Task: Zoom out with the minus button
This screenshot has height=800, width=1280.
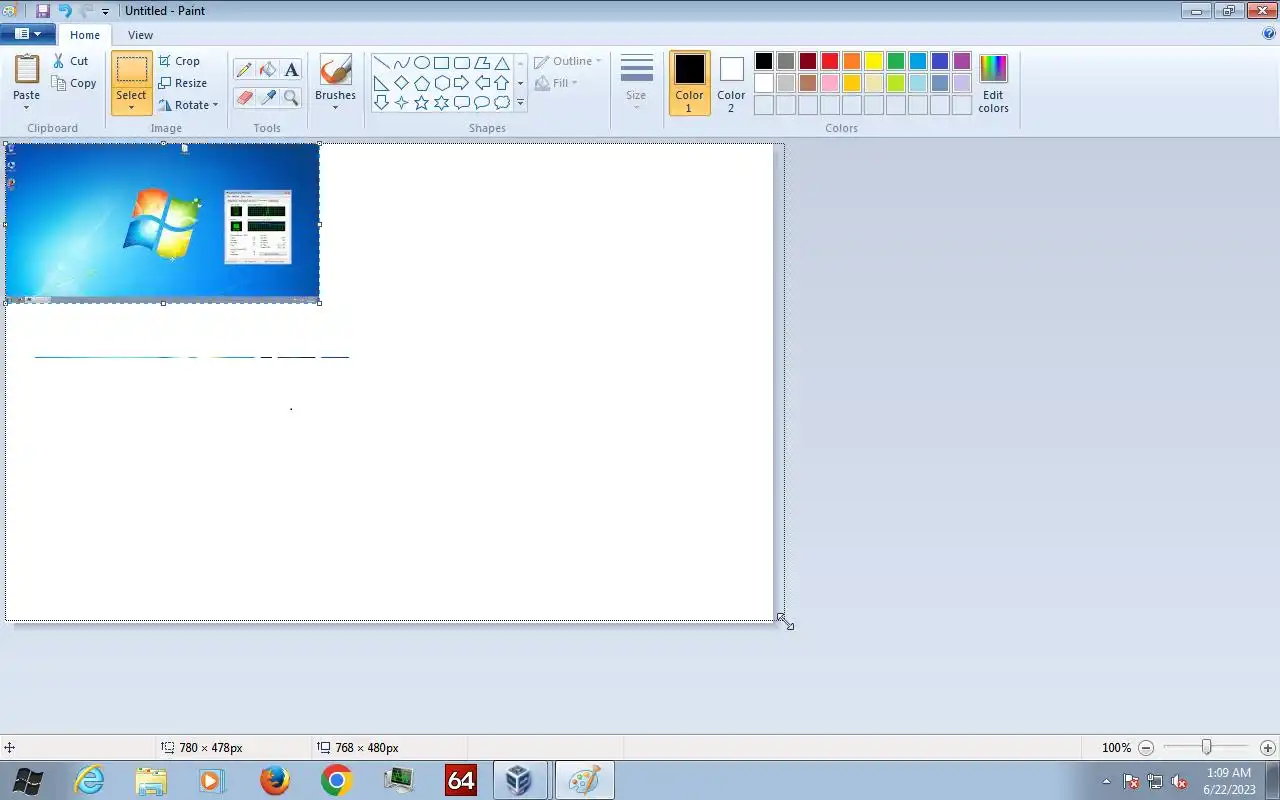Action: point(1146,747)
